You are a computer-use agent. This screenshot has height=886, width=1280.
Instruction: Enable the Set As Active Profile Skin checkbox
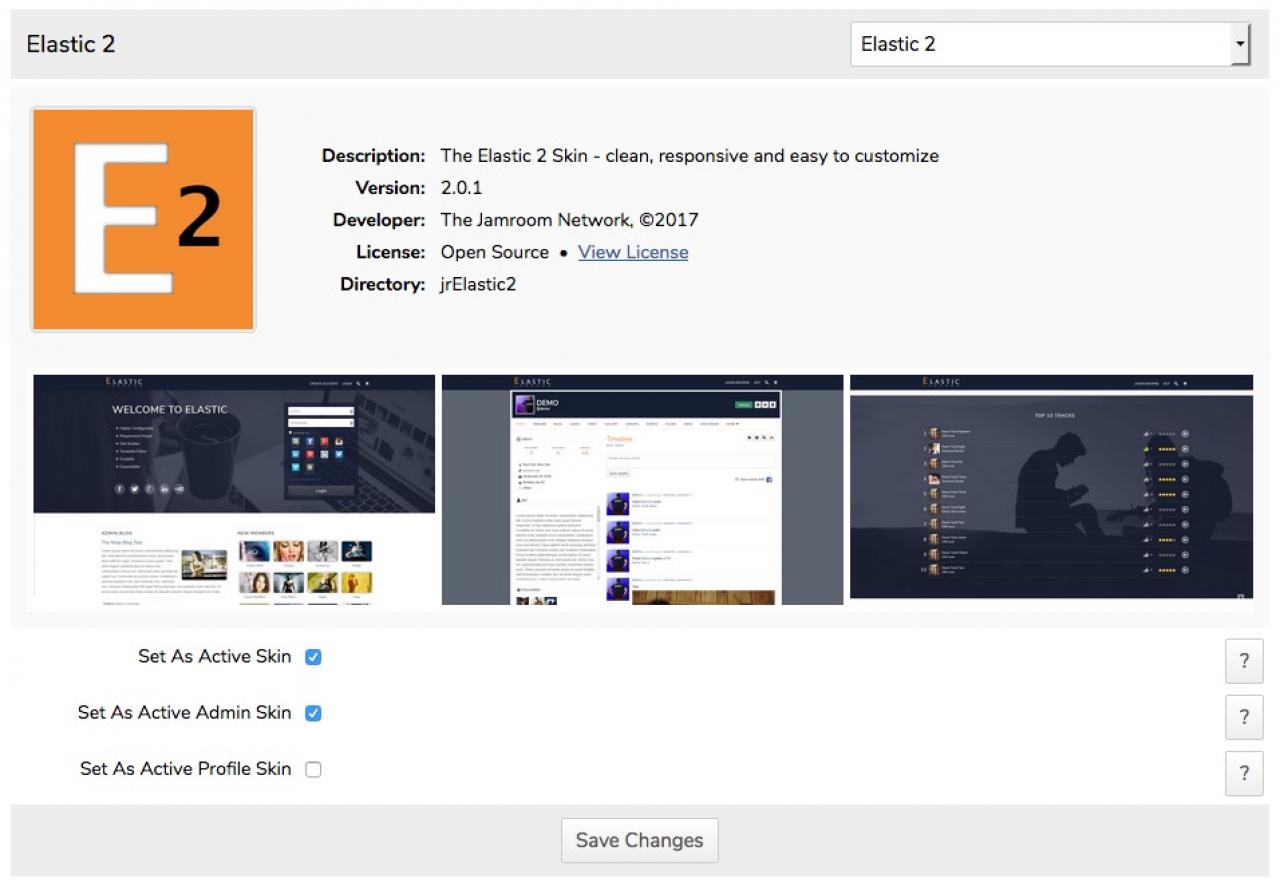coord(313,769)
